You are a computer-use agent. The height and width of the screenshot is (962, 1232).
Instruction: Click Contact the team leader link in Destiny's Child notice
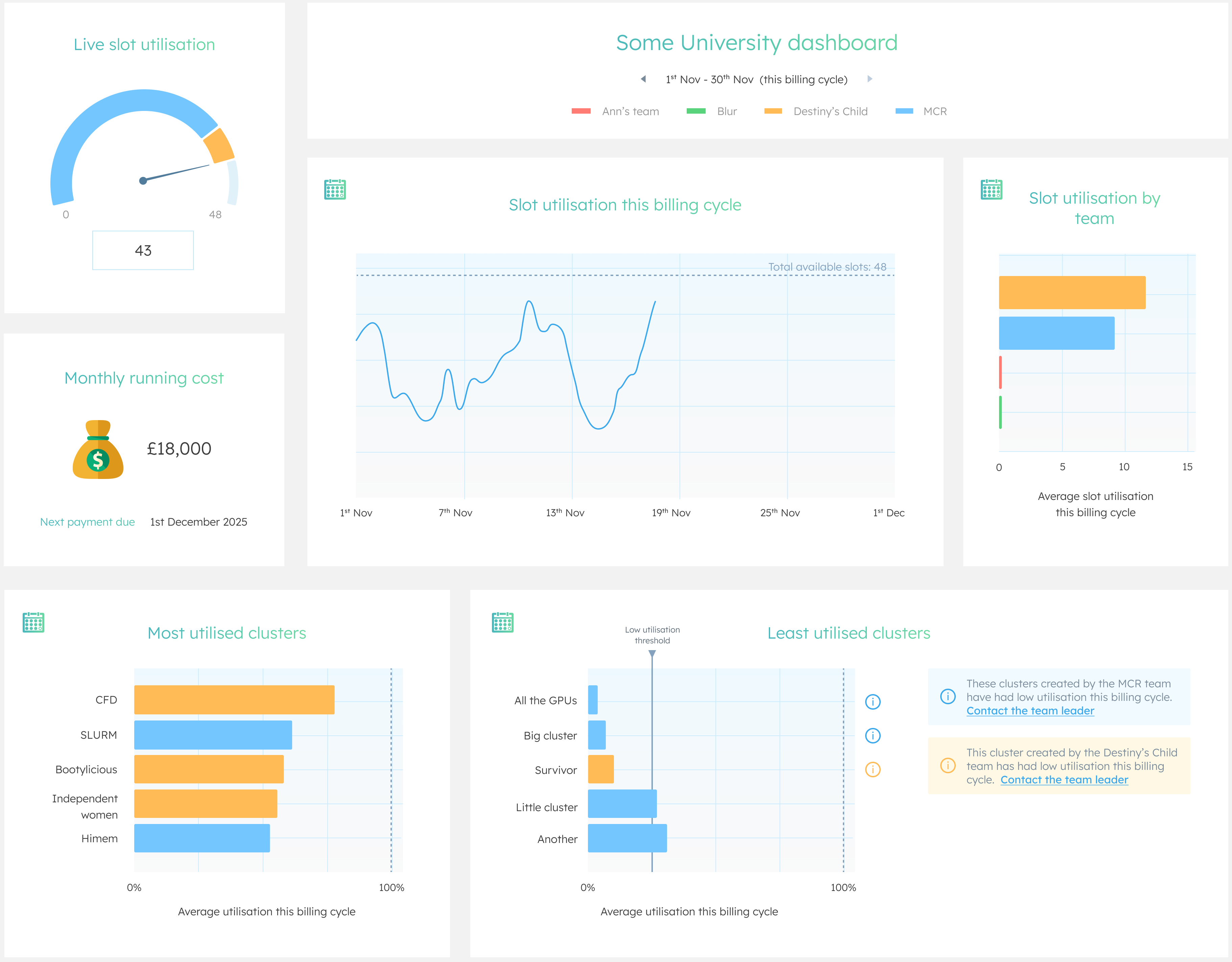pyautogui.click(x=1064, y=780)
